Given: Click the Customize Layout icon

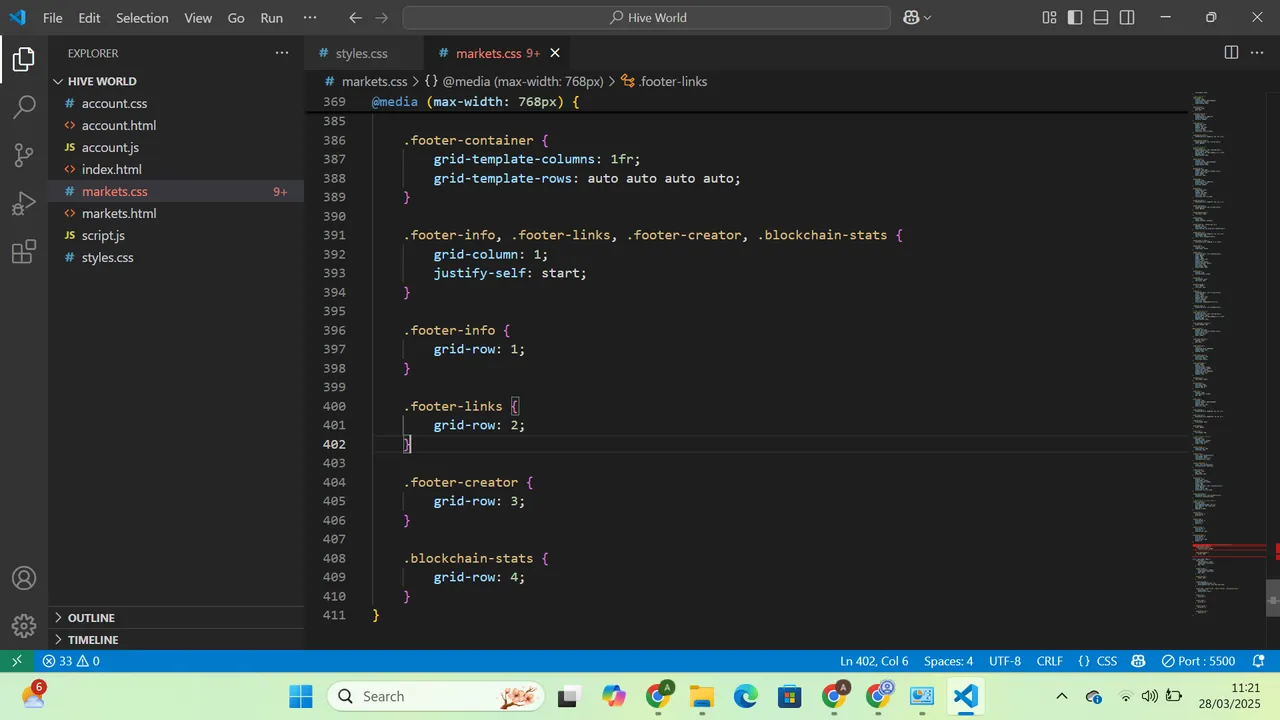Looking at the screenshot, I should click(1049, 18).
